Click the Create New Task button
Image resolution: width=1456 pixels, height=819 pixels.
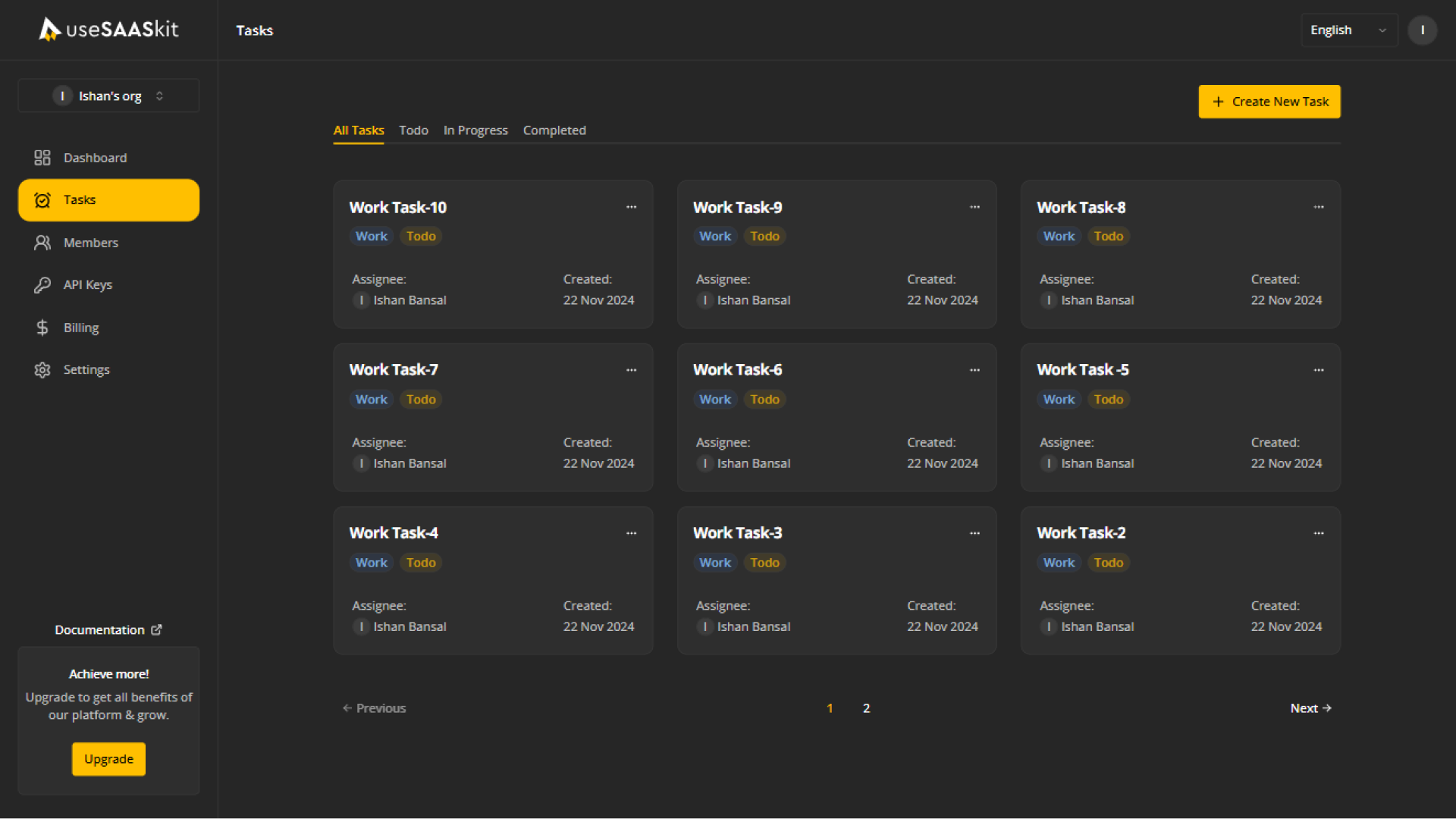pyautogui.click(x=1269, y=102)
